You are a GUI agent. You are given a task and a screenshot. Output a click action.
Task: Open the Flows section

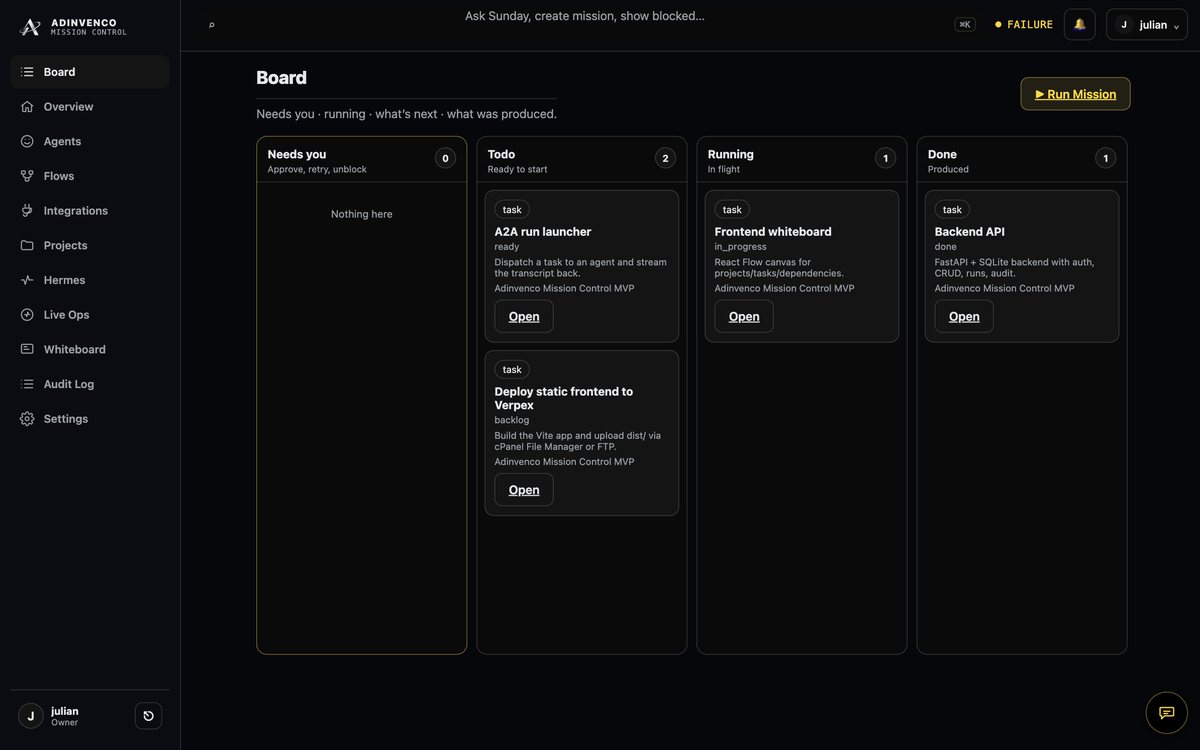(90, 176)
